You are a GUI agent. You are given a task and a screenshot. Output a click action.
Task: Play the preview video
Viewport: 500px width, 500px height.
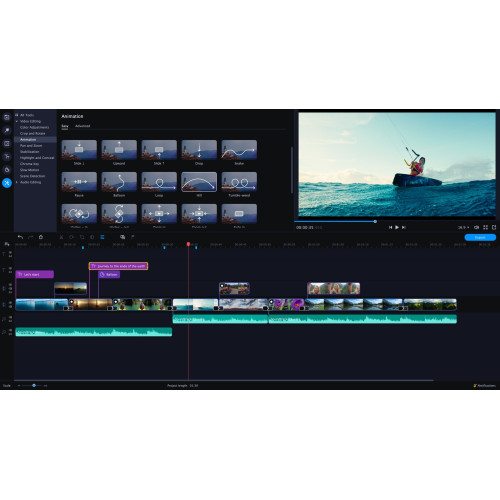tap(397, 227)
